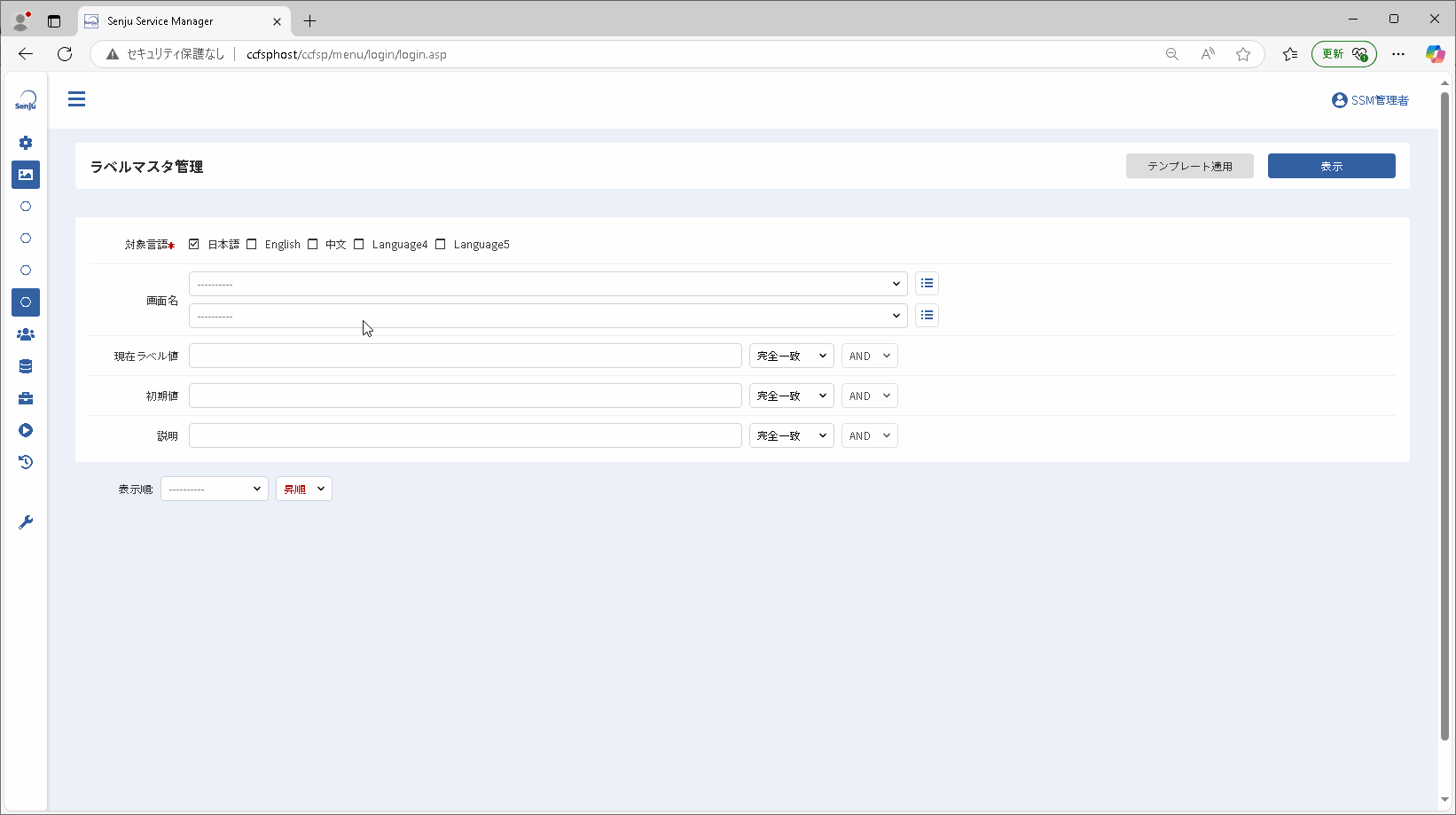This screenshot has width=1456, height=815.
Task: Open the users group sidebar icon
Action: coord(26,334)
